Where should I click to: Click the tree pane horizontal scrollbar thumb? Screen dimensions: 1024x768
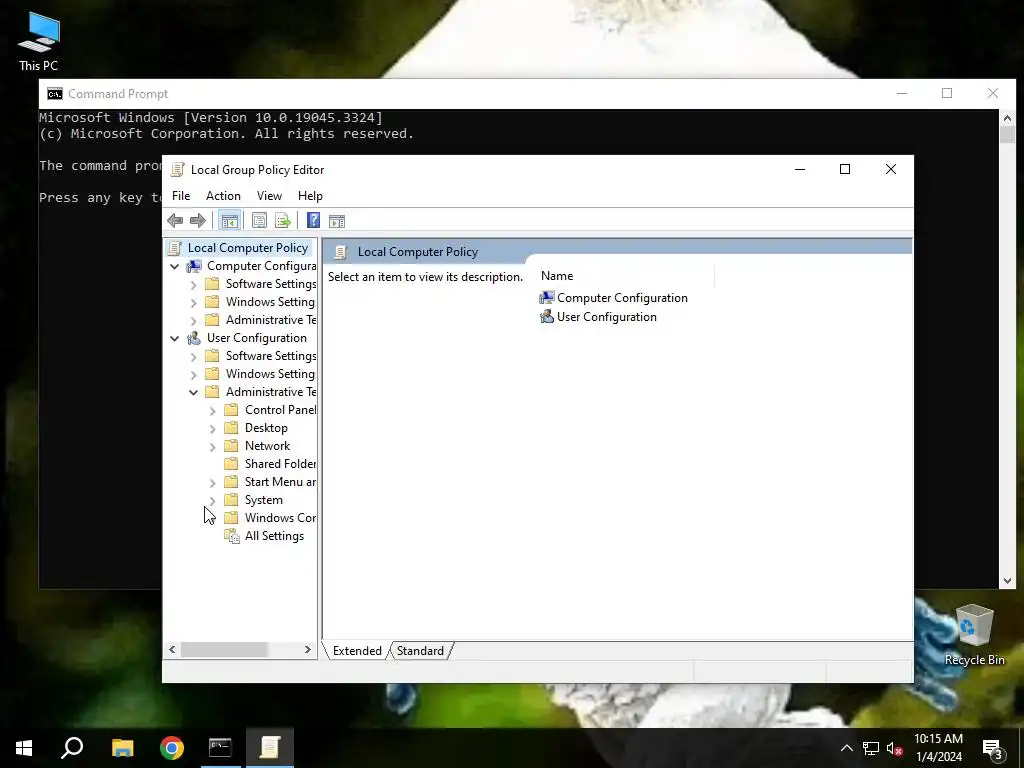click(x=224, y=650)
